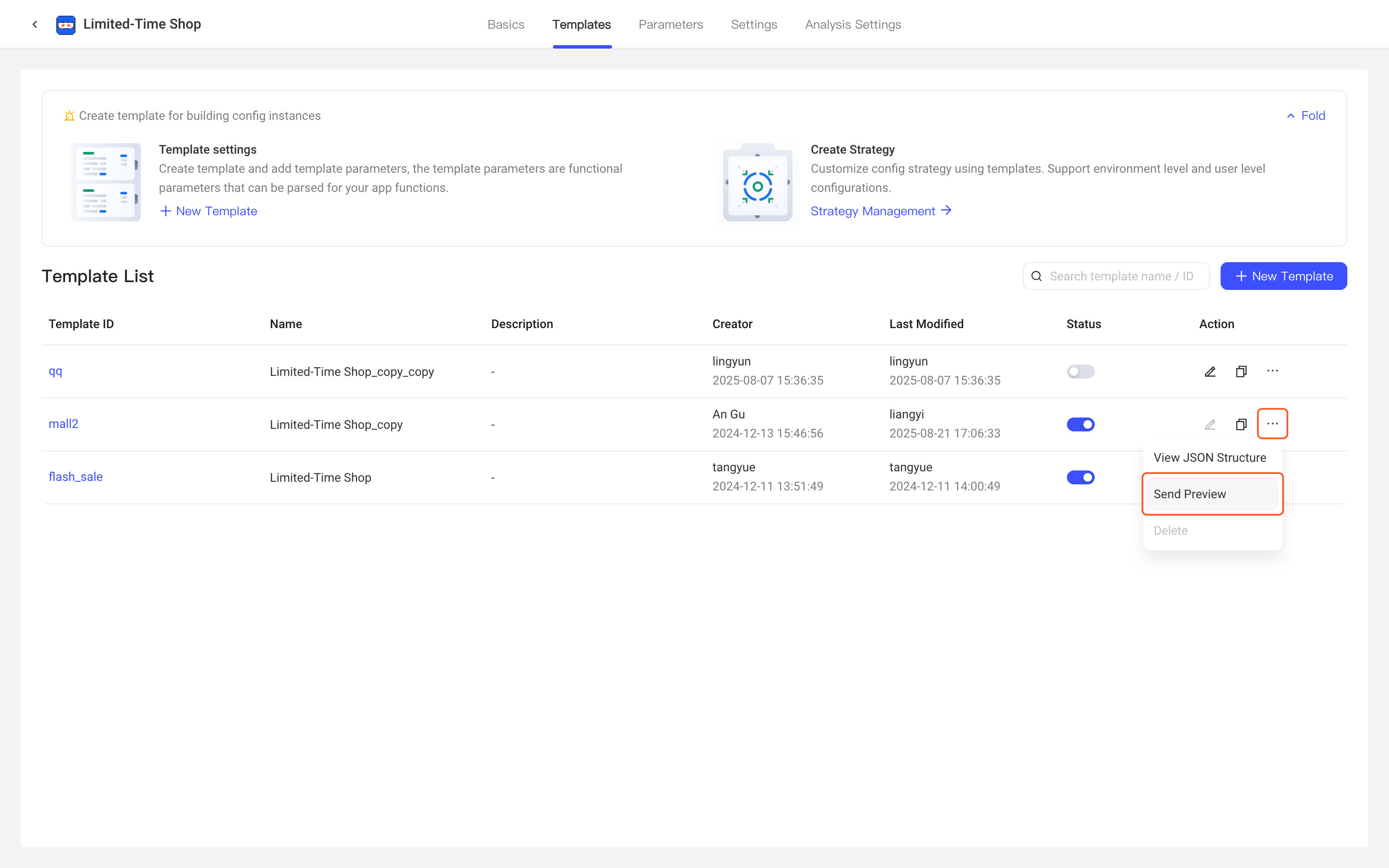Copy the qq template with duplicate icon
The height and width of the screenshot is (868, 1389).
coord(1241,372)
